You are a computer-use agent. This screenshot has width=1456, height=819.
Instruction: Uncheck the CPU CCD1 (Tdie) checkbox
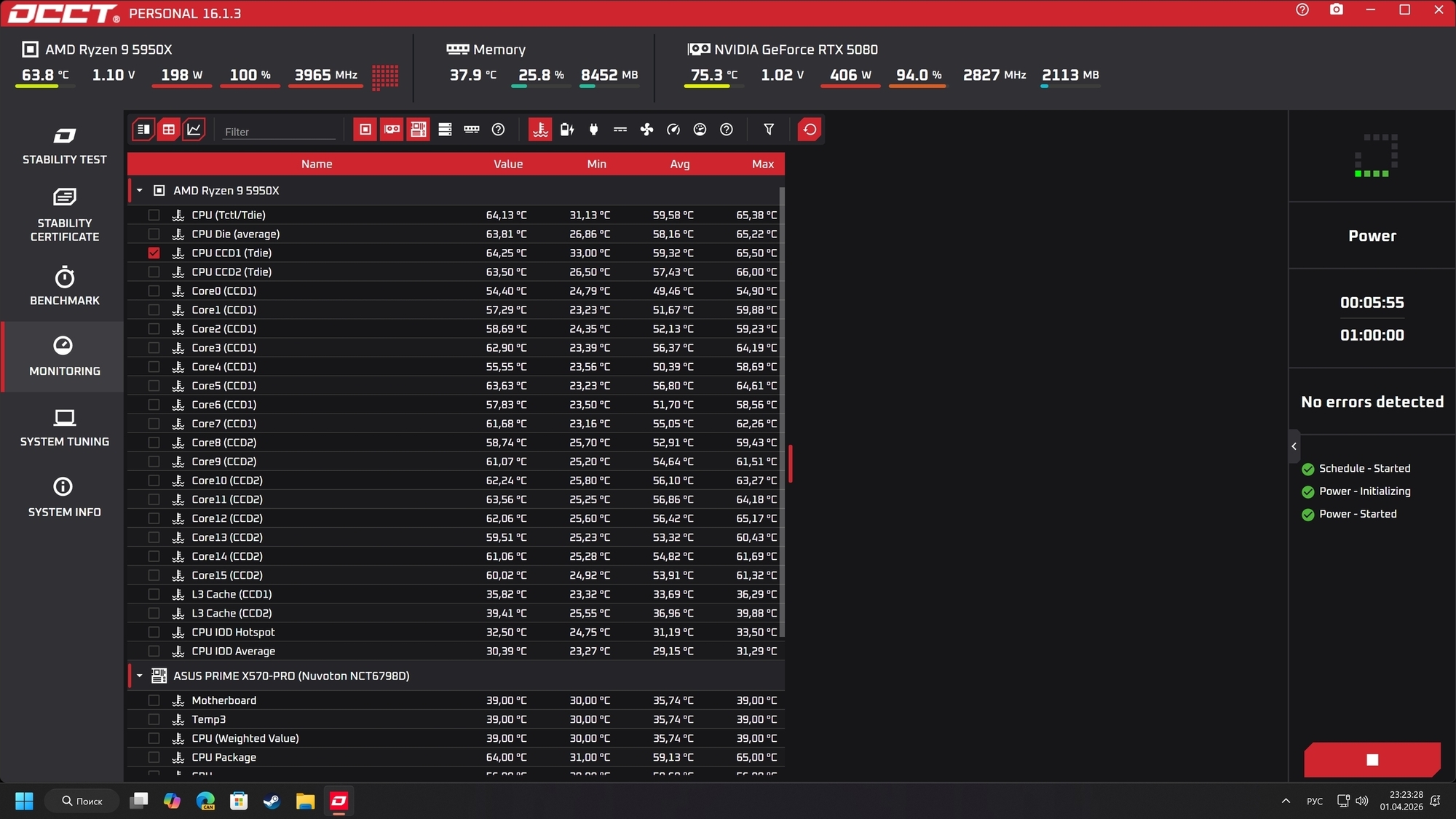click(154, 253)
